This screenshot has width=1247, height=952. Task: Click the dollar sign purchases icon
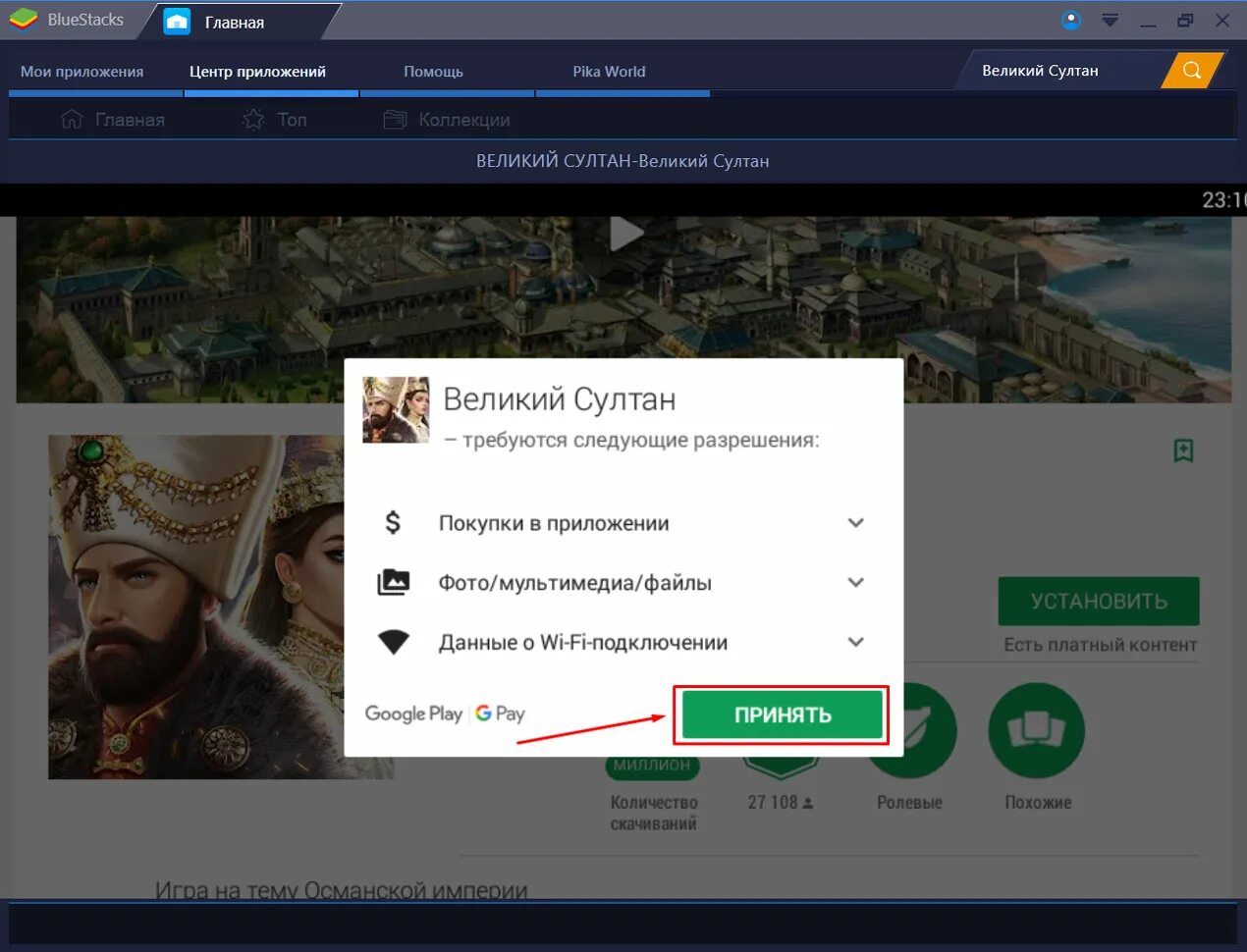coord(393,522)
